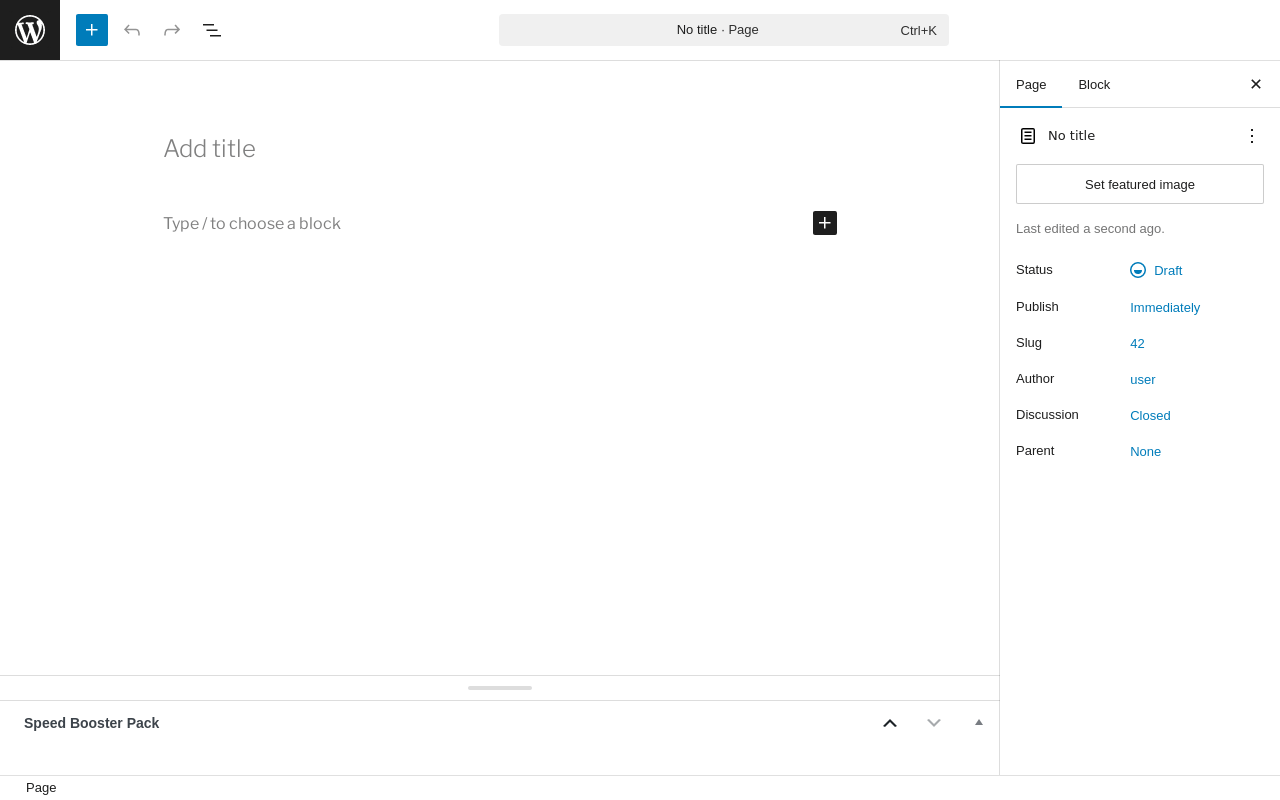Set the parent page from None
Image resolution: width=1280 pixels, height=800 pixels.
click(x=1146, y=451)
